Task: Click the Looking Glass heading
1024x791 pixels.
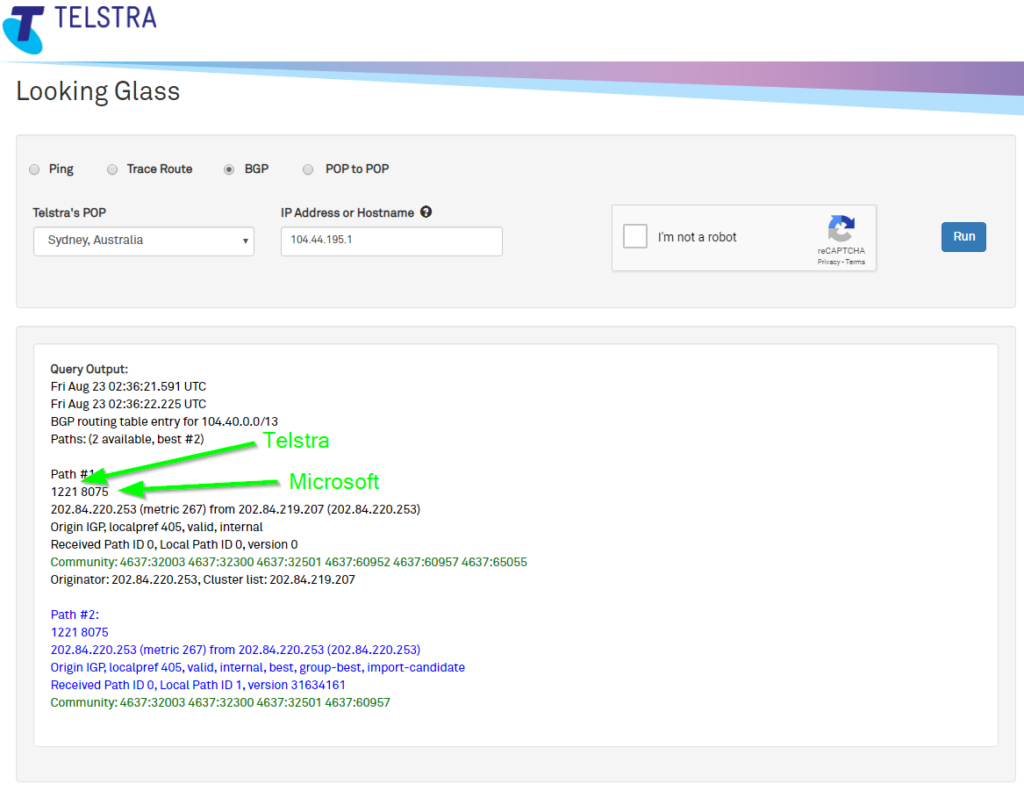Action: tap(98, 91)
